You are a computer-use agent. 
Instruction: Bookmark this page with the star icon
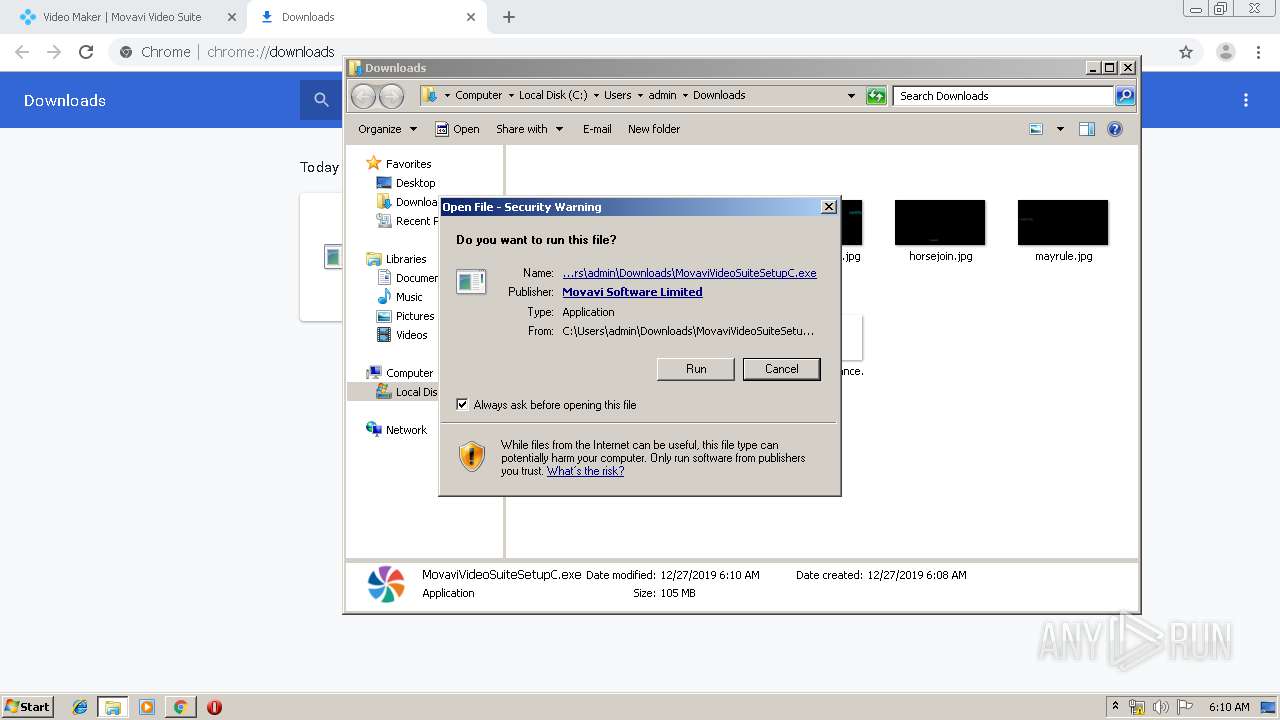pos(1186,52)
